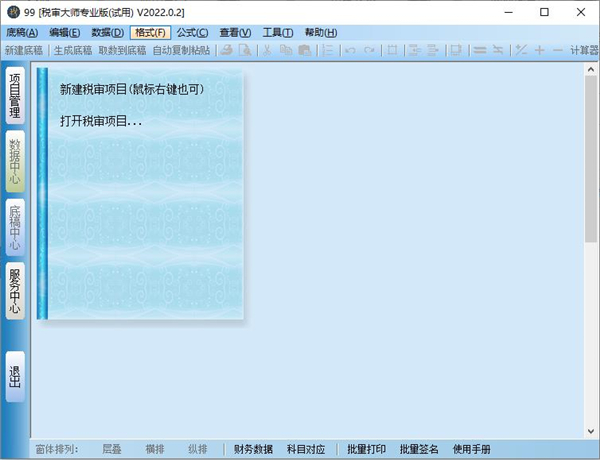
Task: Open the 帮助(H) menu
Action: 321,33
